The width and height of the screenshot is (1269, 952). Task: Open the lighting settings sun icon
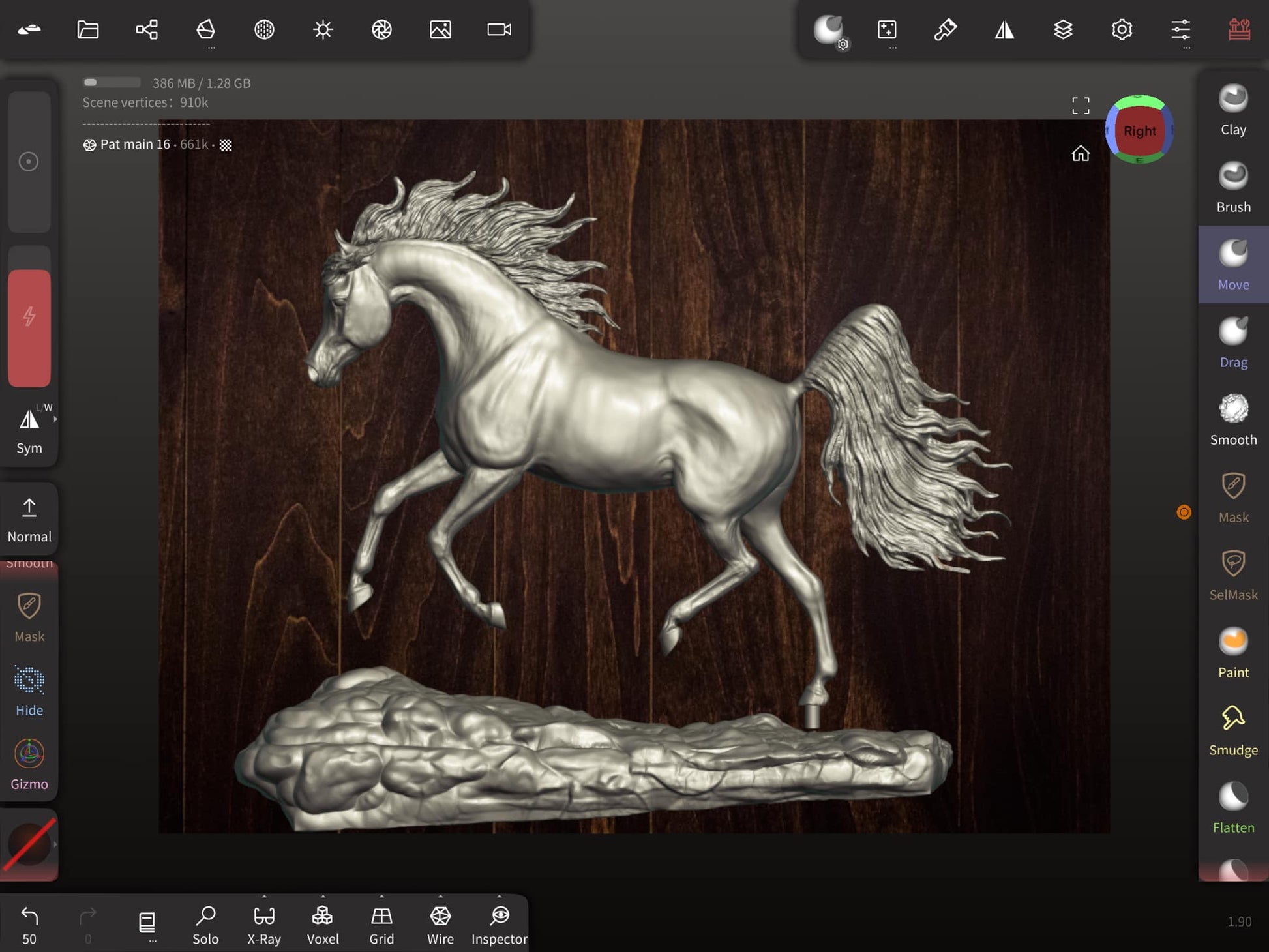point(323,29)
